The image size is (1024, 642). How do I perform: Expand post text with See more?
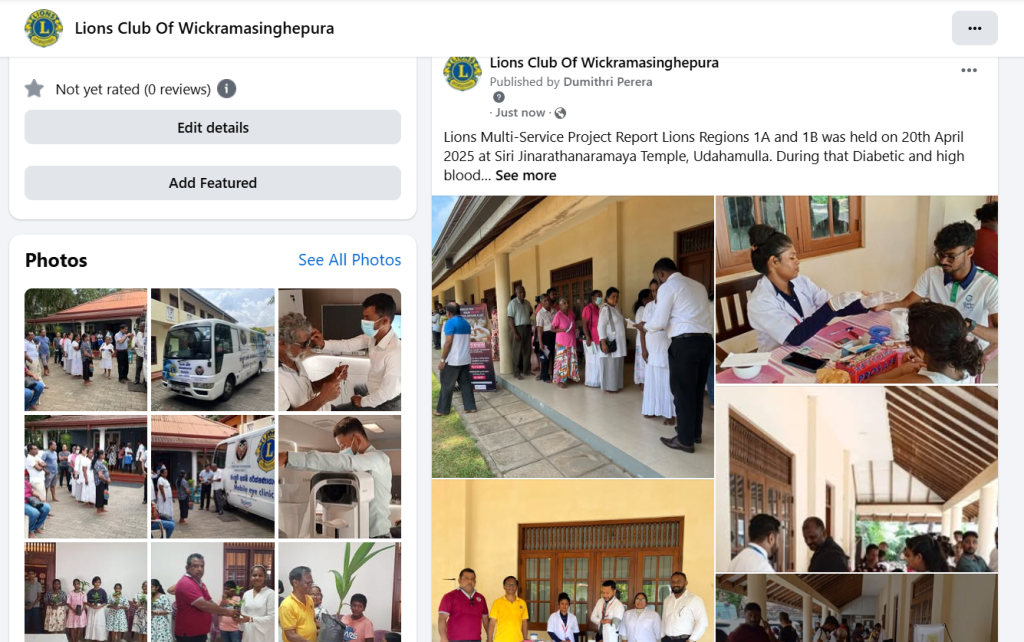(x=526, y=176)
